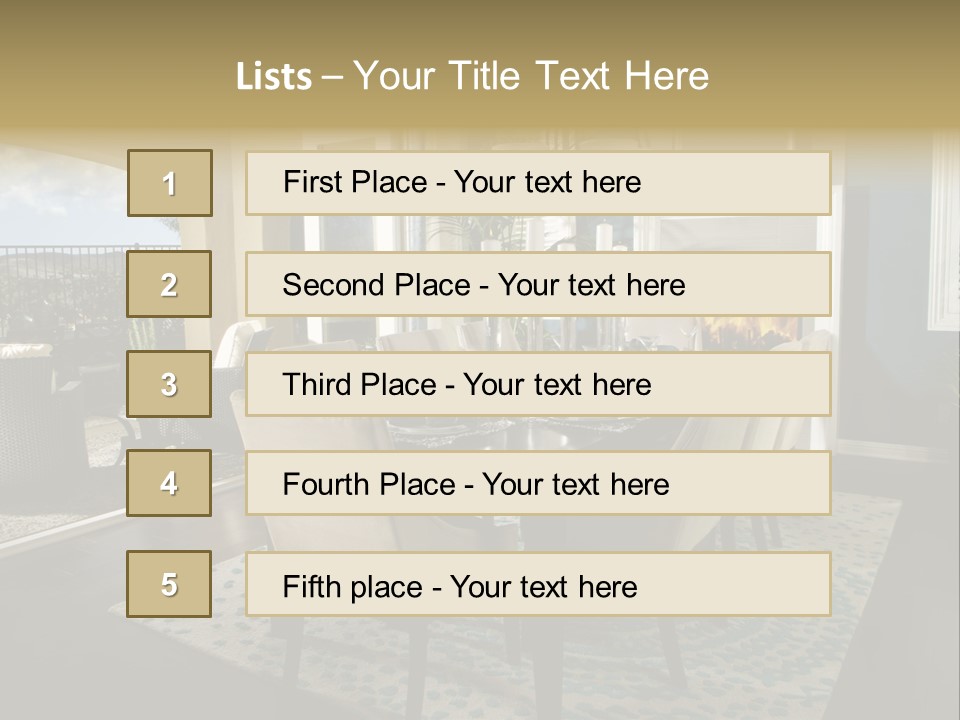The height and width of the screenshot is (720, 960).
Task: Click the word "First" in list item one
Action: (x=313, y=182)
